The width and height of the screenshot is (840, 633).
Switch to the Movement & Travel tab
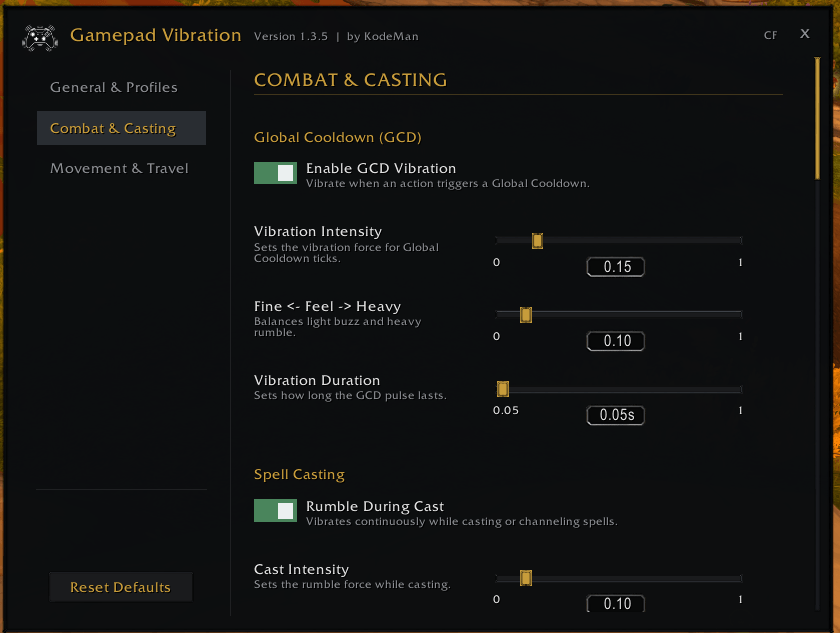click(119, 168)
